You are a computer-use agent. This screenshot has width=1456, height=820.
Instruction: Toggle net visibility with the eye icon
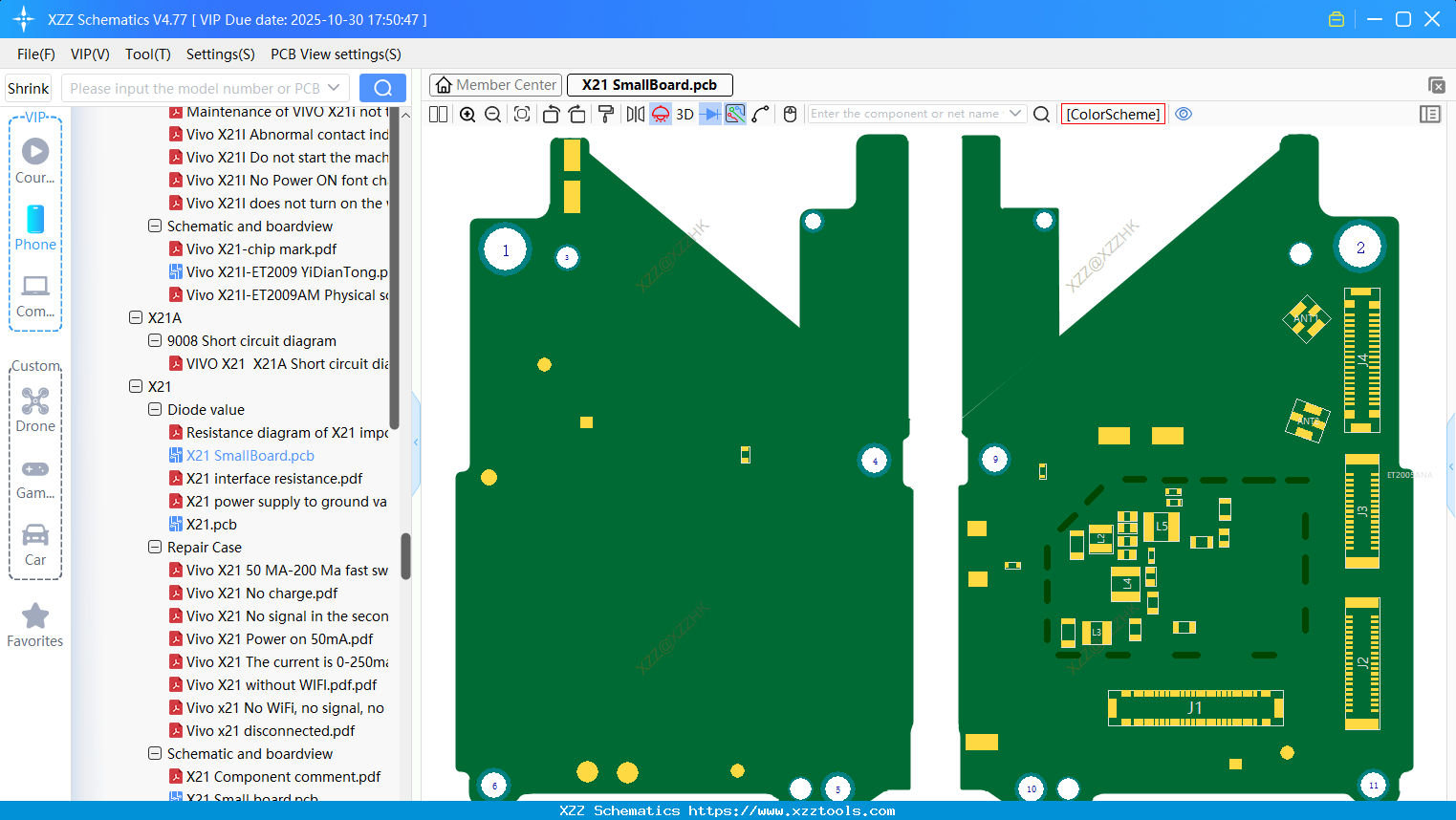coord(1184,114)
